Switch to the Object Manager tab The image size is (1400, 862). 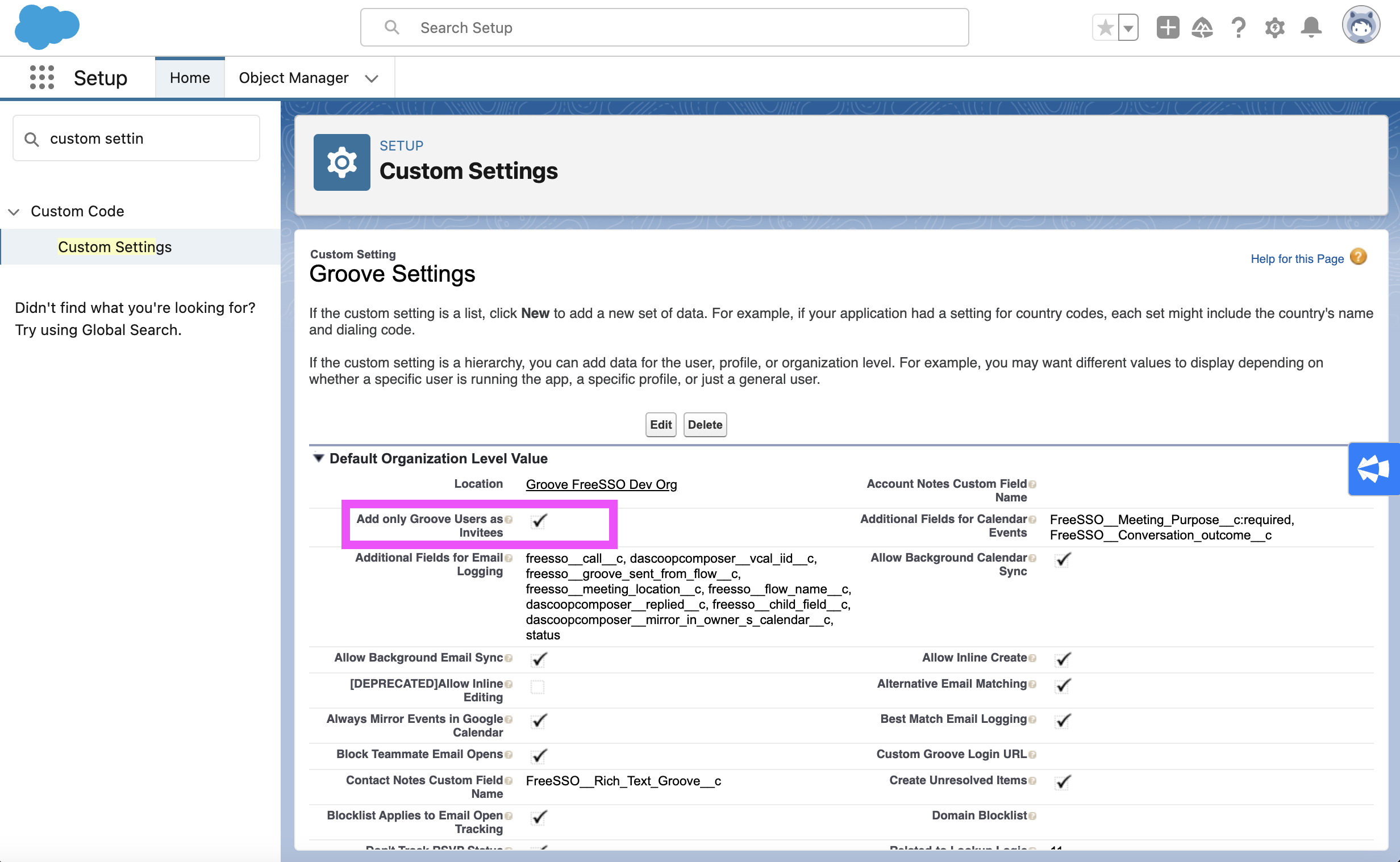tap(293, 78)
